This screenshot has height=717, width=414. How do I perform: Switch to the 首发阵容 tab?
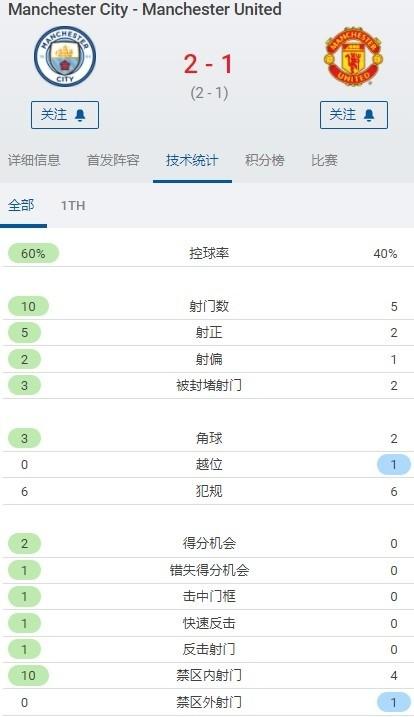(x=113, y=160)
